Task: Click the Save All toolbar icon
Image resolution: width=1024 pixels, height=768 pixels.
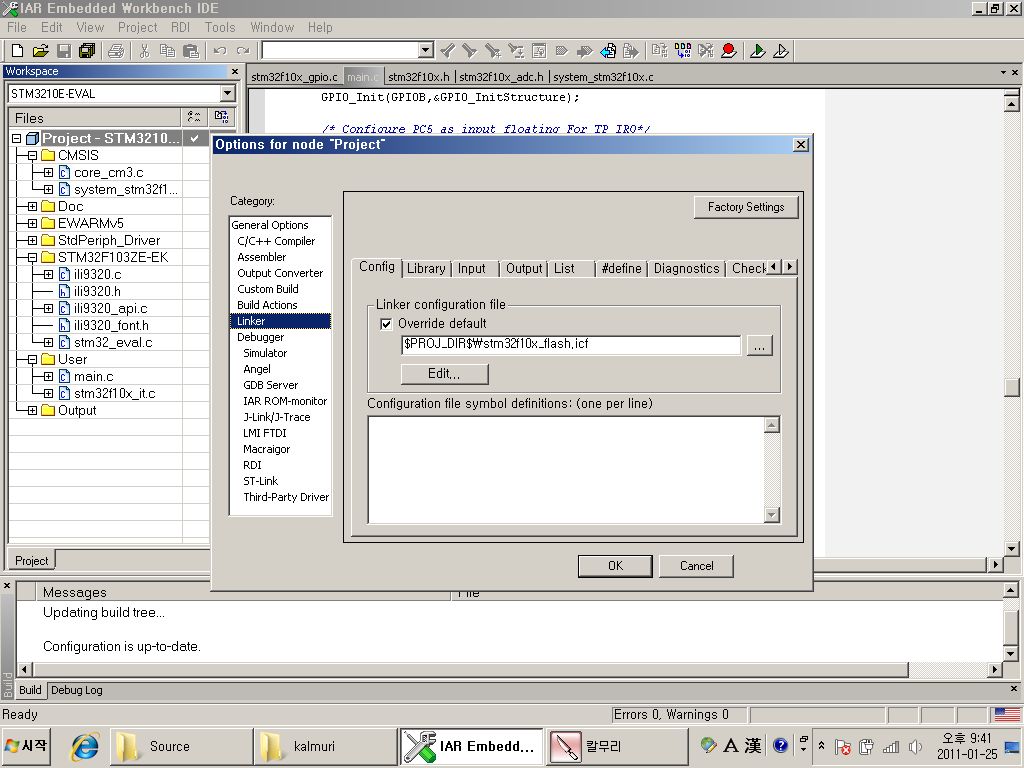Action: pos(87,50)
